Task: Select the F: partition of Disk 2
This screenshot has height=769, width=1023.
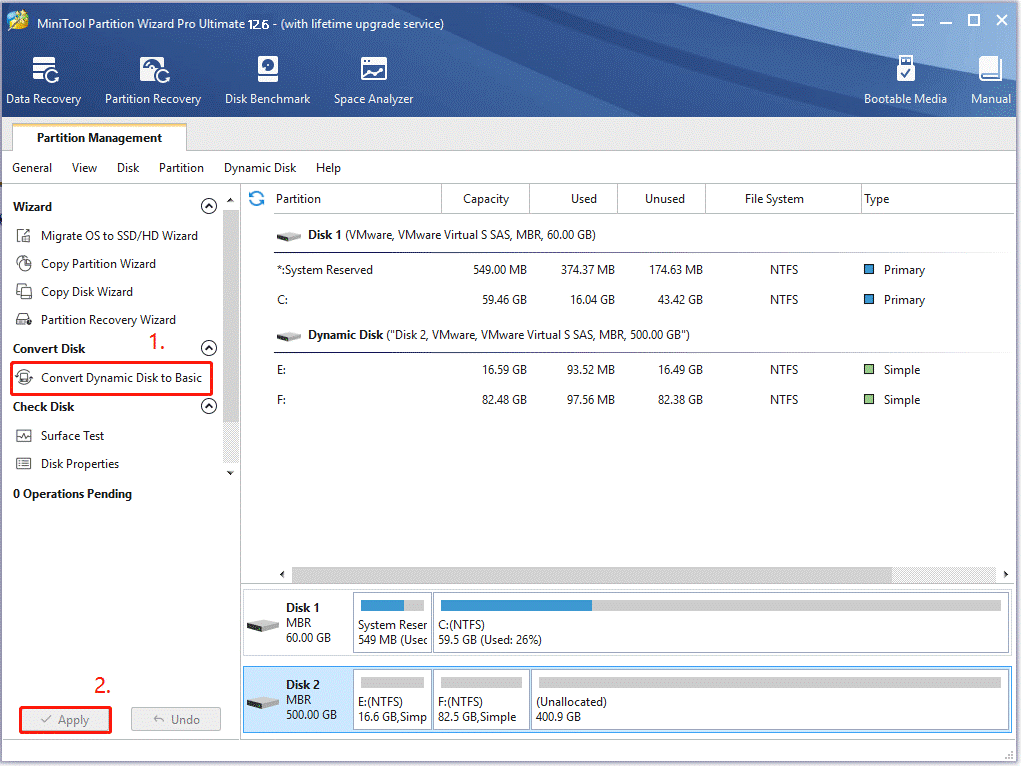Action: click(x=481, y=699)
